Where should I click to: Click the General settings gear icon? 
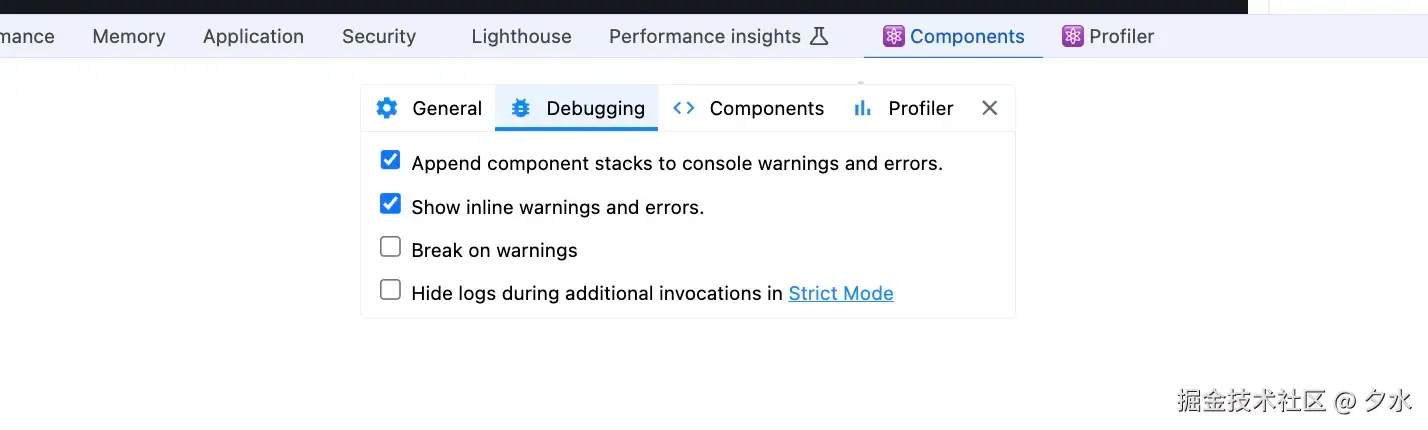click(x=387, y=108)
